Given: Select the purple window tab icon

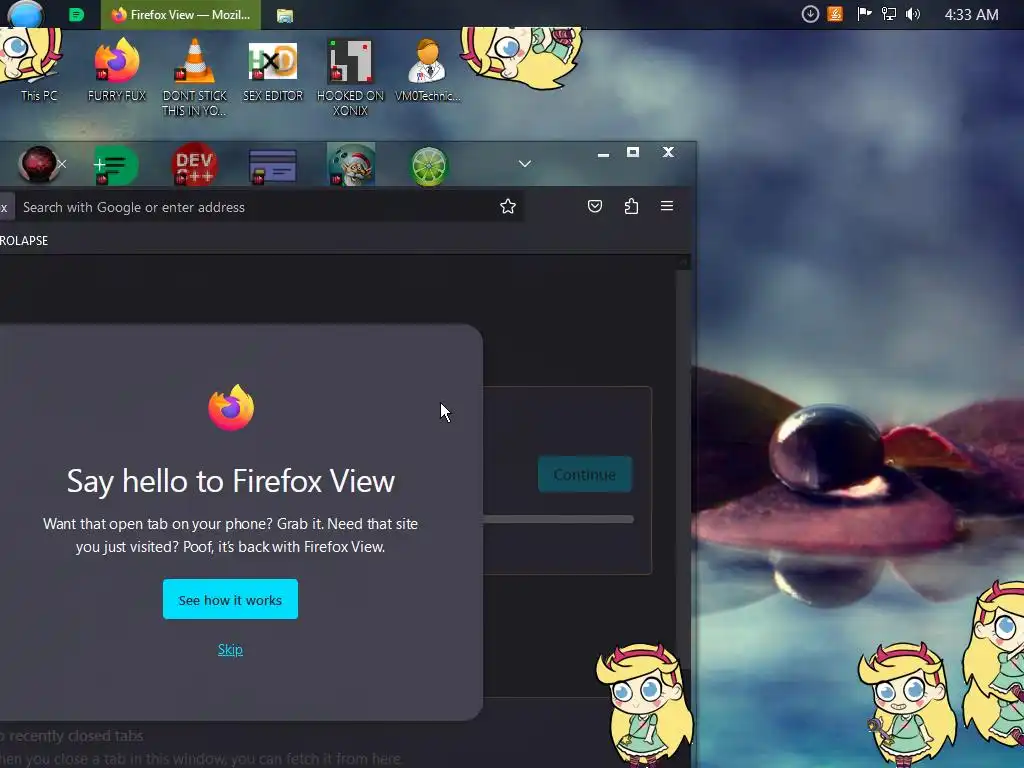Looking at the screenshot, I should [x=272, y=166].
